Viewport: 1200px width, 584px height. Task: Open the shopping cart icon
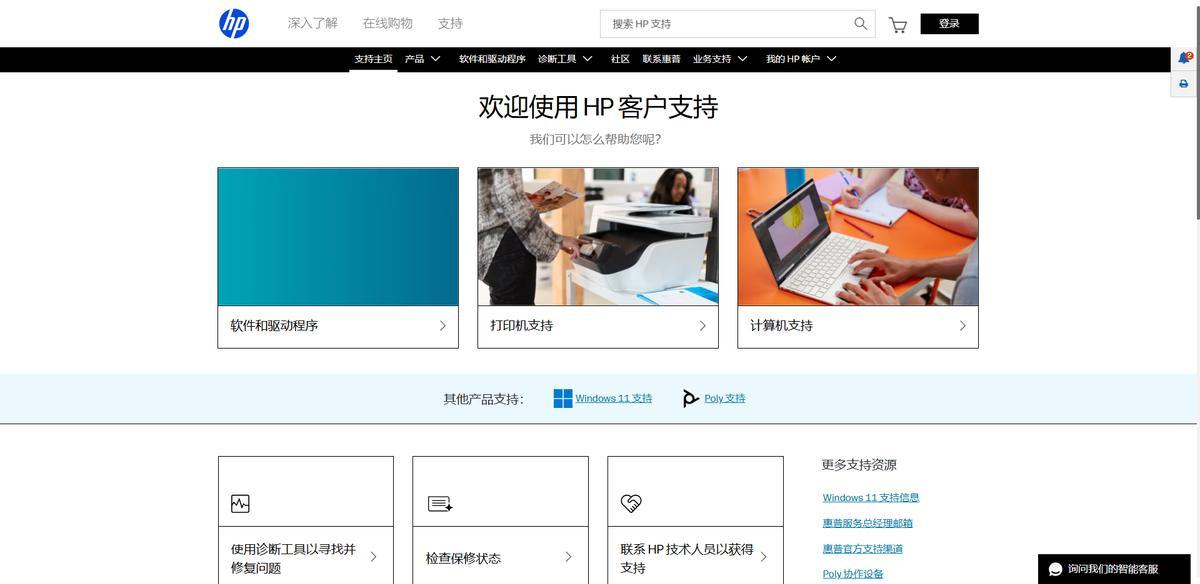click(x=898, y=25)
